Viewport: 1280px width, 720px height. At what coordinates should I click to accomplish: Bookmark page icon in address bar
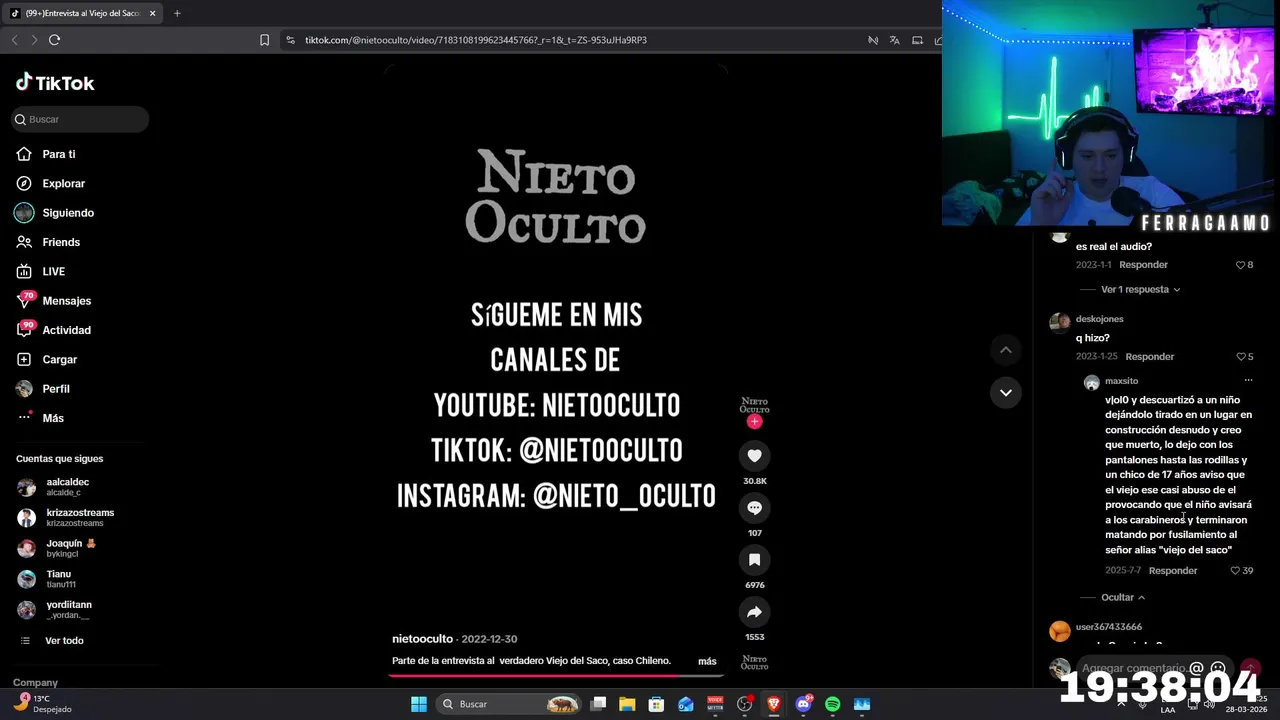pos(264,40)
